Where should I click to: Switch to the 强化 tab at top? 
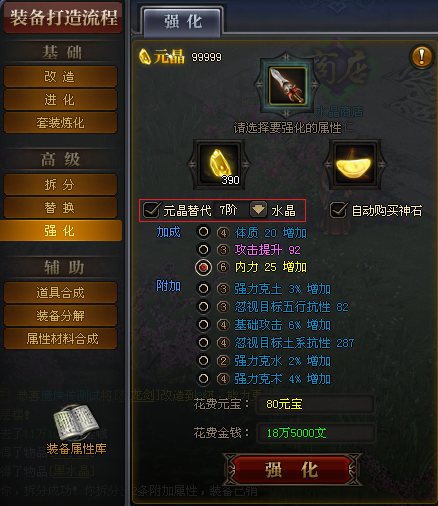[183, 22]
